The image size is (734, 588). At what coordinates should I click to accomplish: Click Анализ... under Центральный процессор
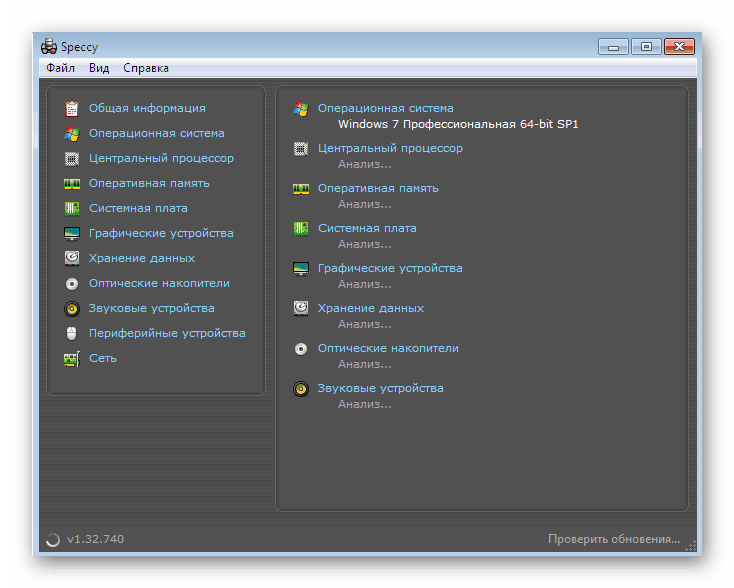point(365,164)
